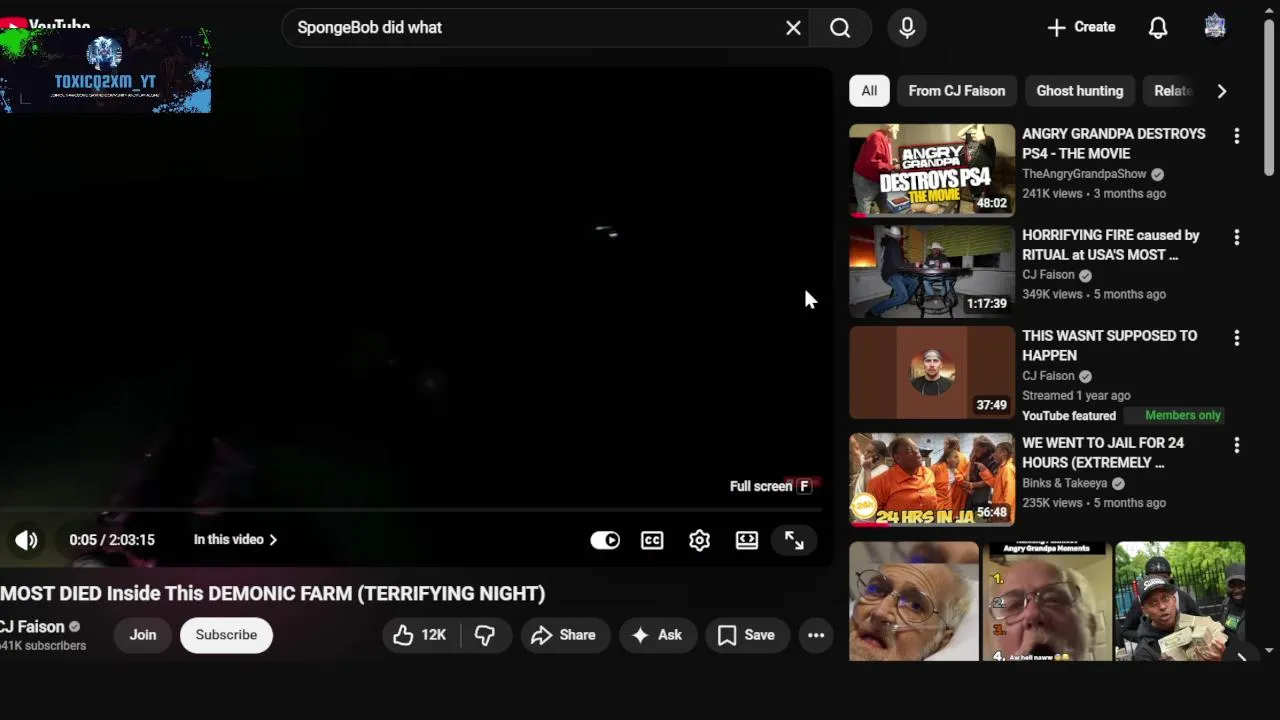
Task: Open the Angry Grandpa Destroys PS4 thumbnail
Action: coord(932,170)
